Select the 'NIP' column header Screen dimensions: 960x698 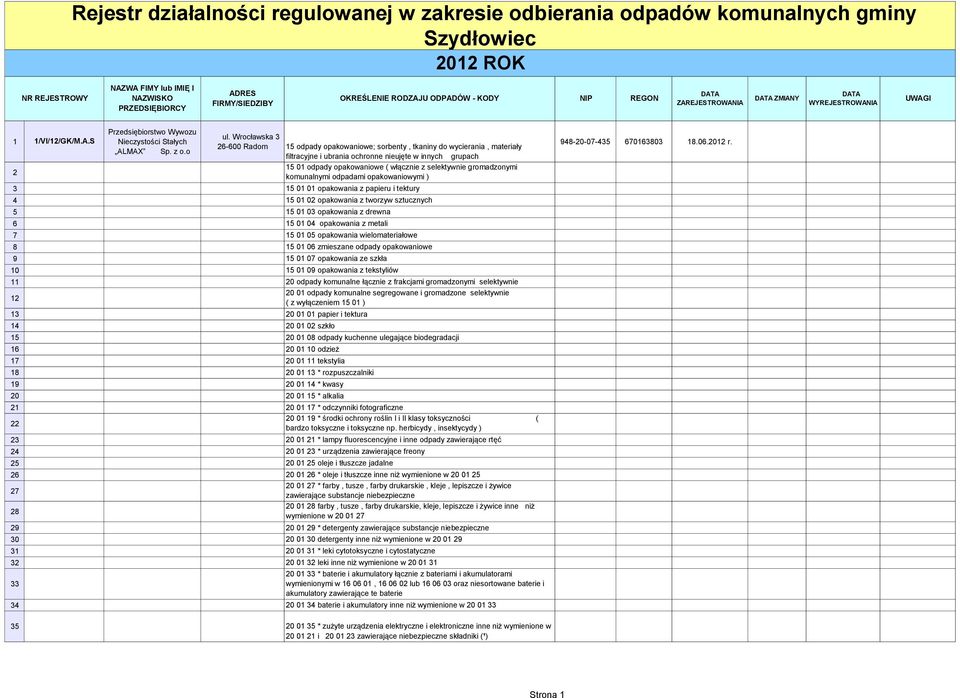pos(585,98)
